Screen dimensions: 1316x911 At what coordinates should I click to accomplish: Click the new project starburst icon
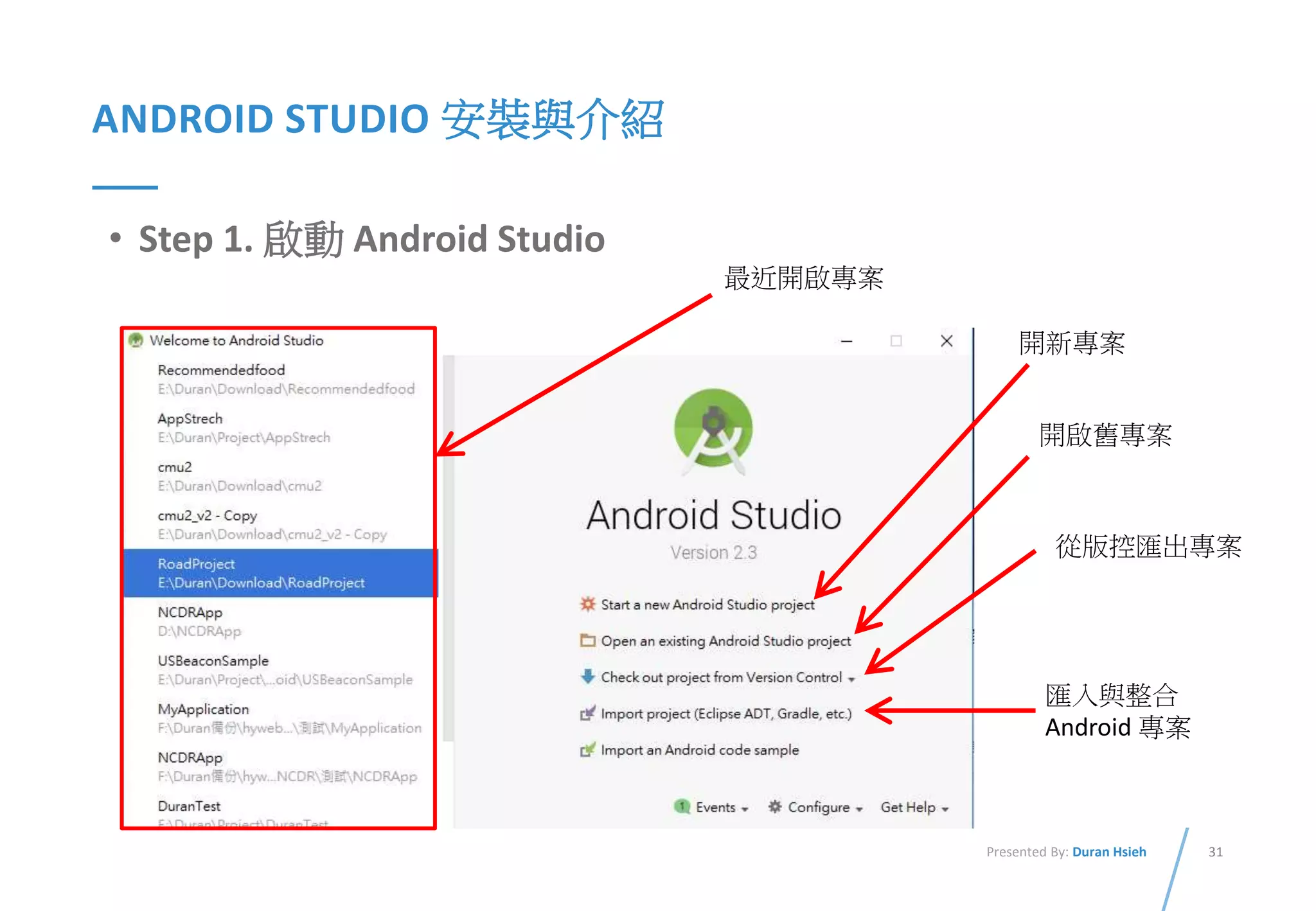pos(588,604)
